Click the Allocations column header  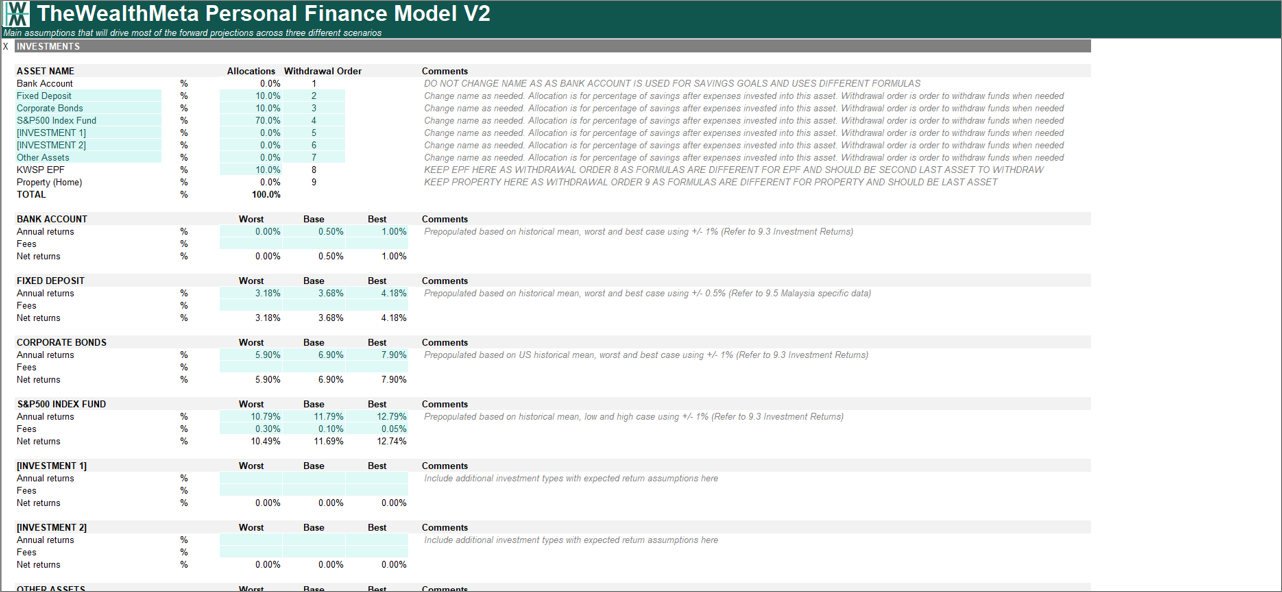tap(251, 71)
